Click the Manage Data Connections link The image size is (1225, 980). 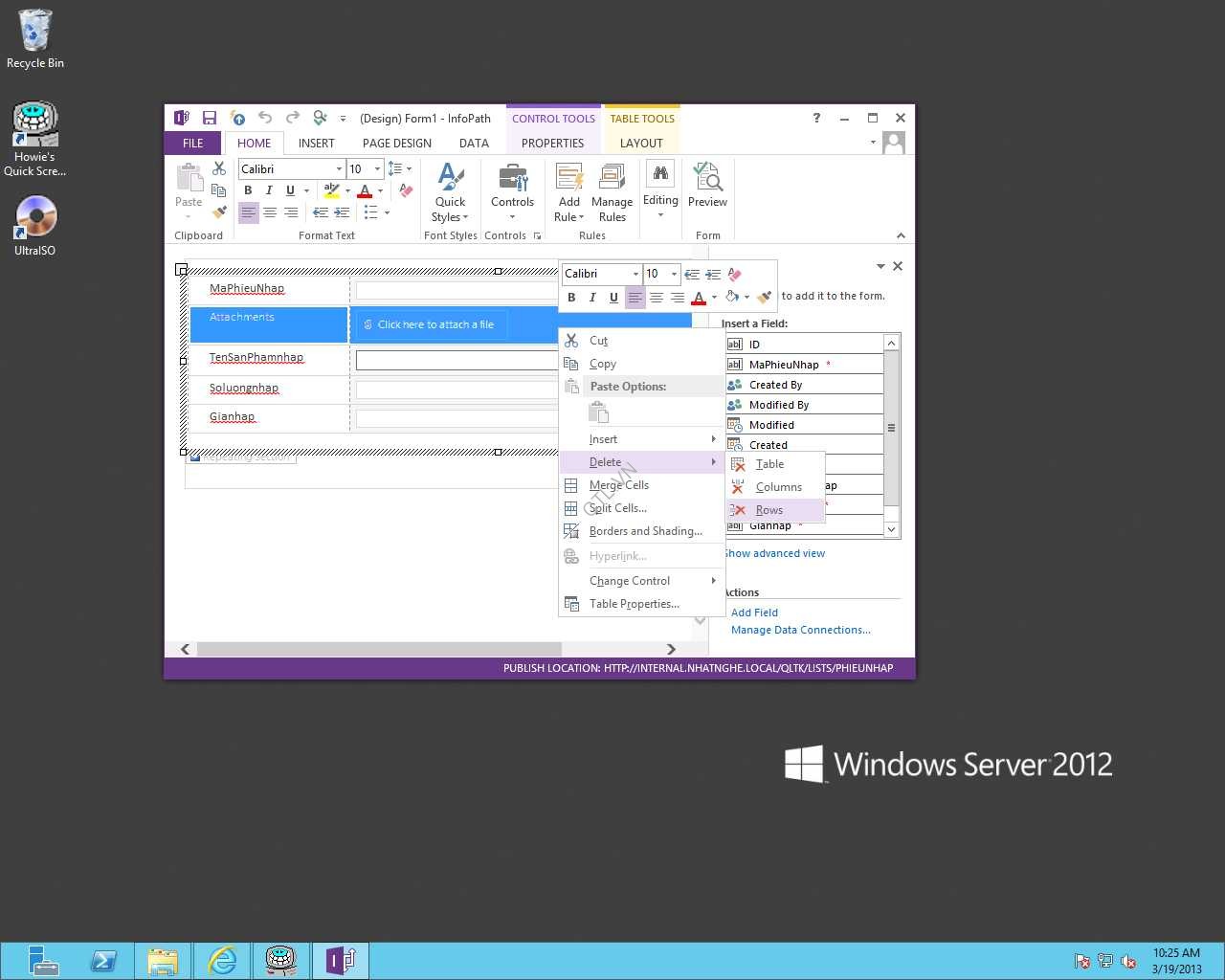[800, 630]
